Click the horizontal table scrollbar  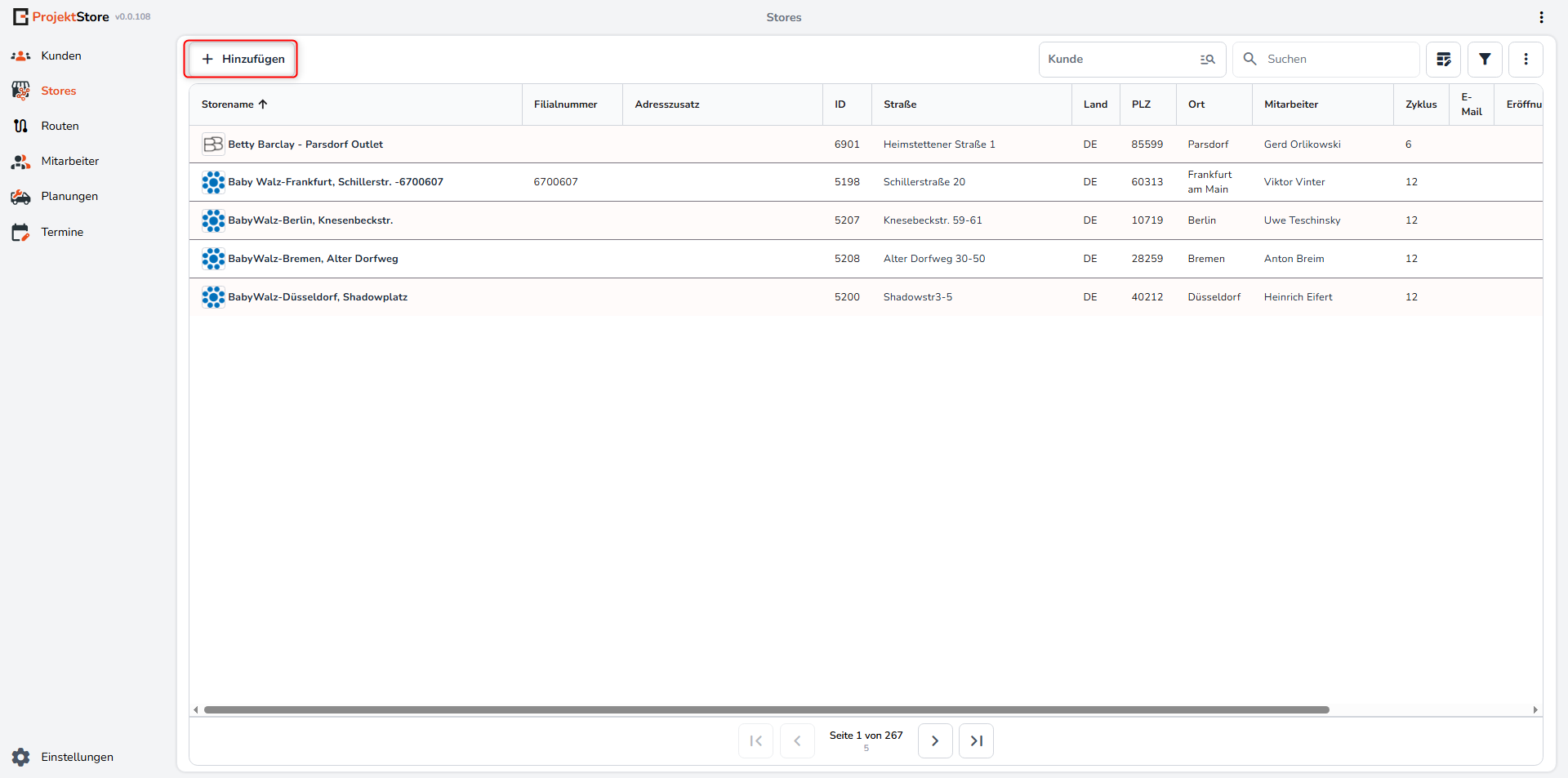[x=766, y=709]
